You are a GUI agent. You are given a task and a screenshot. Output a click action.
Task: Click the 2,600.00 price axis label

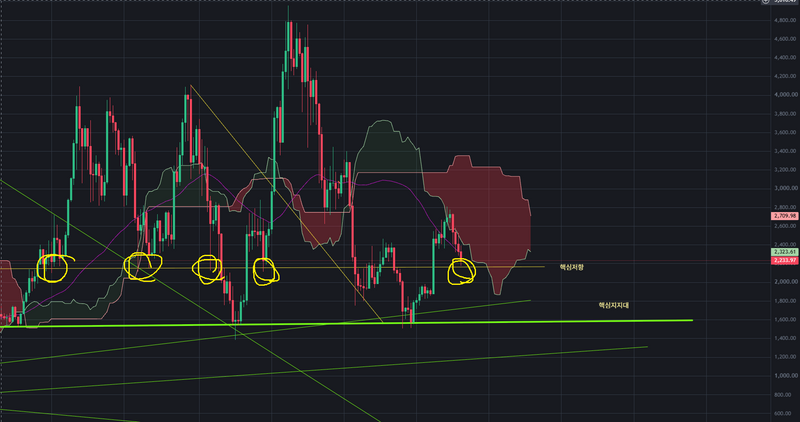click(x=786, y=226)
